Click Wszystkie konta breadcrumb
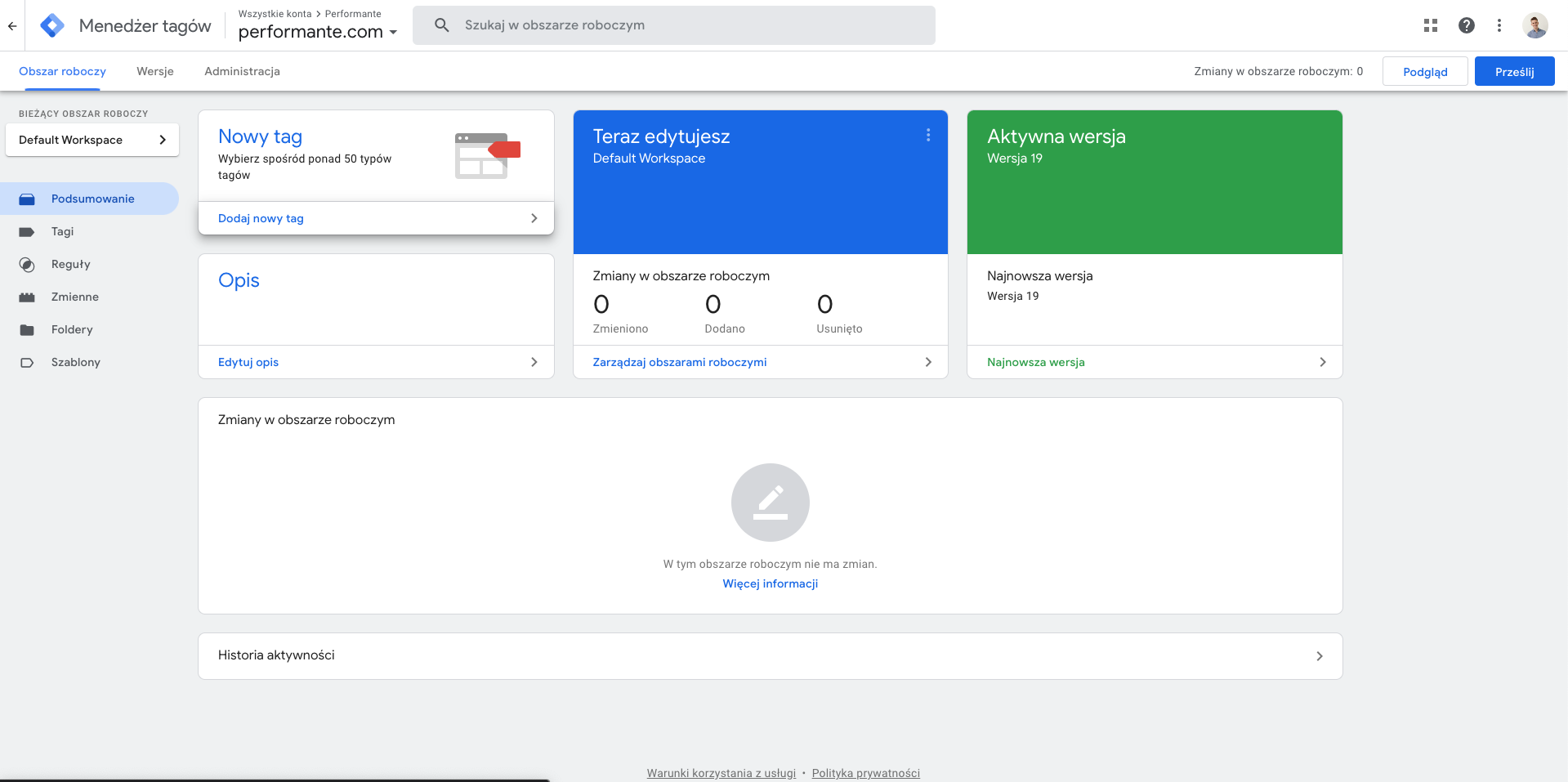 (275, 14)
